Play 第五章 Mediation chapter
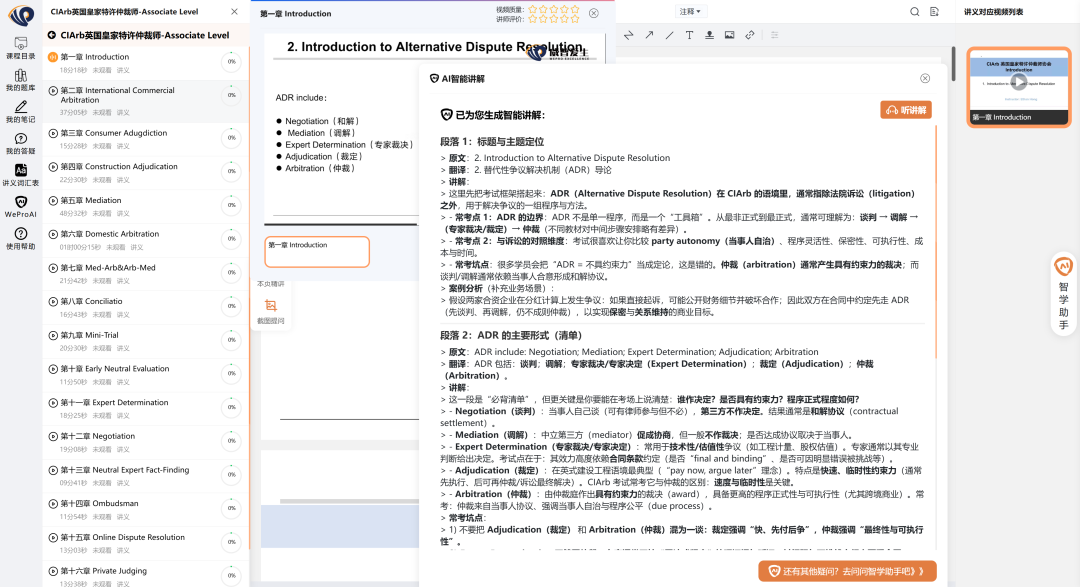 pos(53,201)
